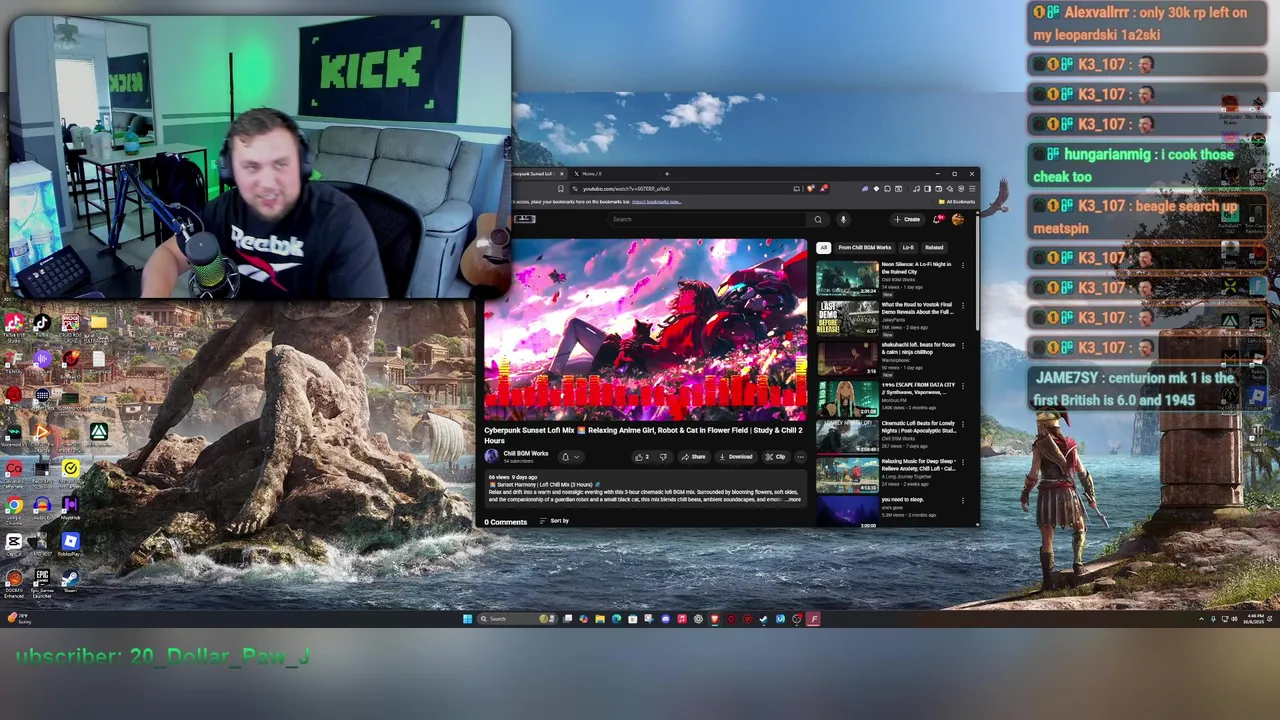This screenshot has height=720, width=1280.
Task: Like the Cyberpunk Sunset Lofi Mix video
Action: pos(641,457)
